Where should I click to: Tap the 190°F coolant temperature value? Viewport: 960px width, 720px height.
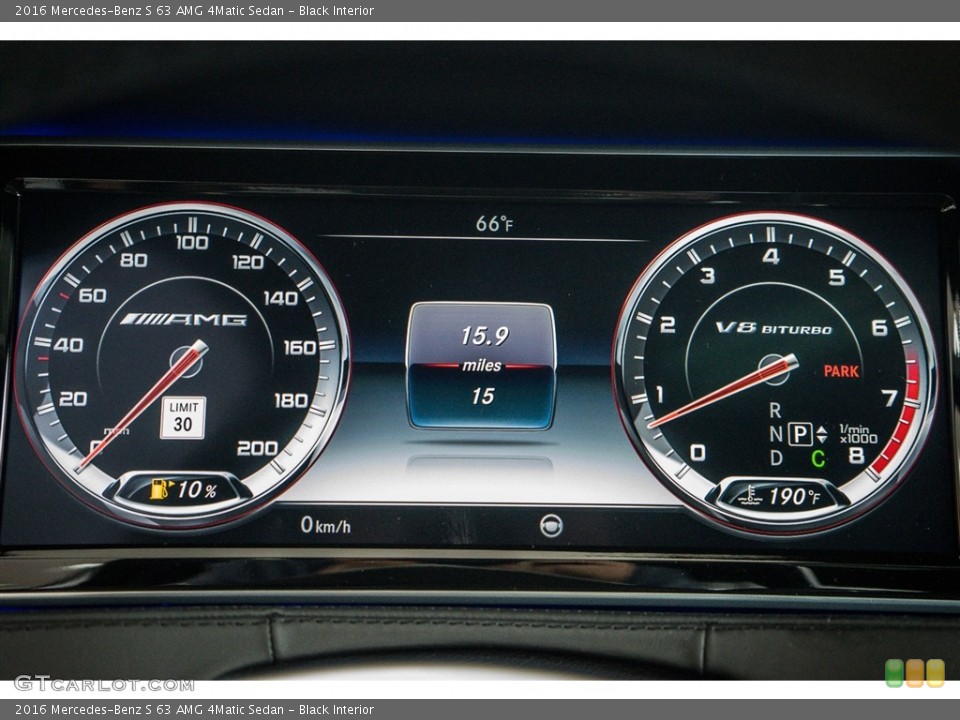794,496
